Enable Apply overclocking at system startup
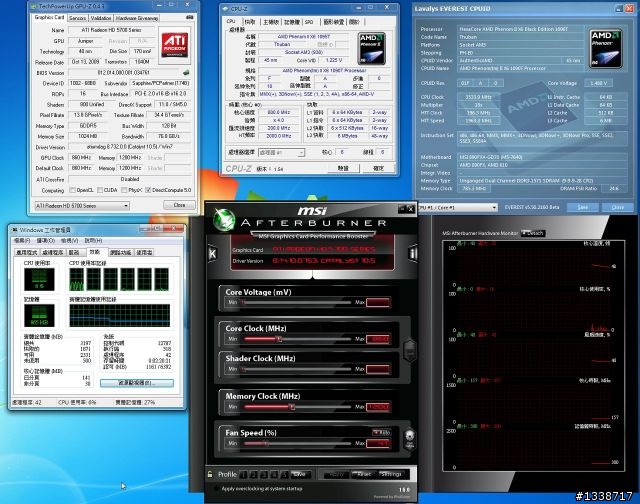Image resolution: width=640 pixels, height=504 pixels. pyautogui.click(x=216, y=488)
